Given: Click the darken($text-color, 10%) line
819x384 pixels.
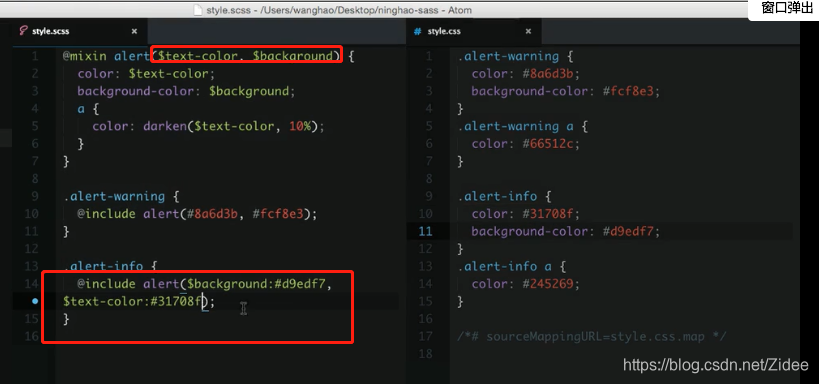Looking at the screenshot, I should coord(208,126).
